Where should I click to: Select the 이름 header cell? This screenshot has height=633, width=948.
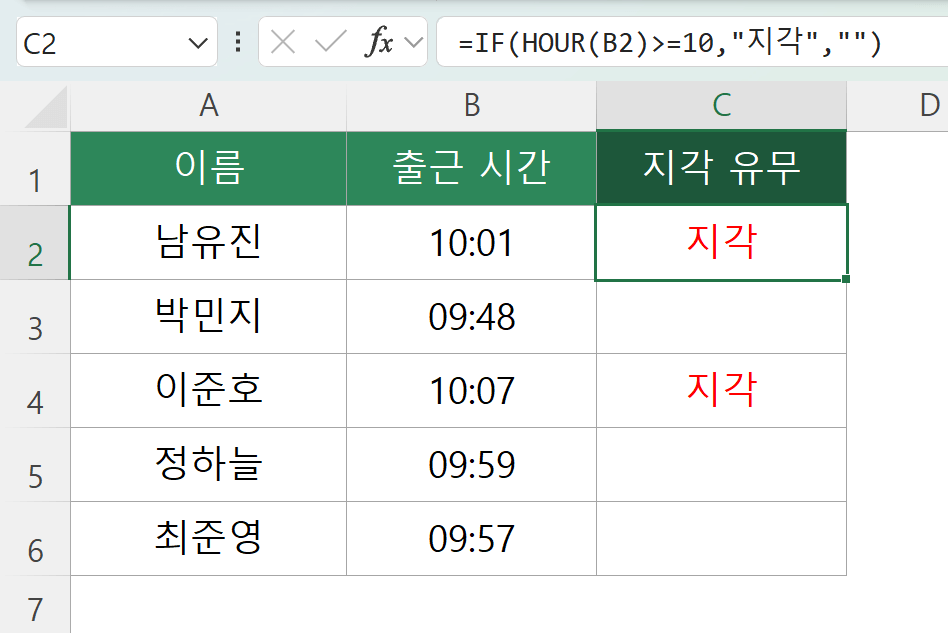(x=208, y=170)
